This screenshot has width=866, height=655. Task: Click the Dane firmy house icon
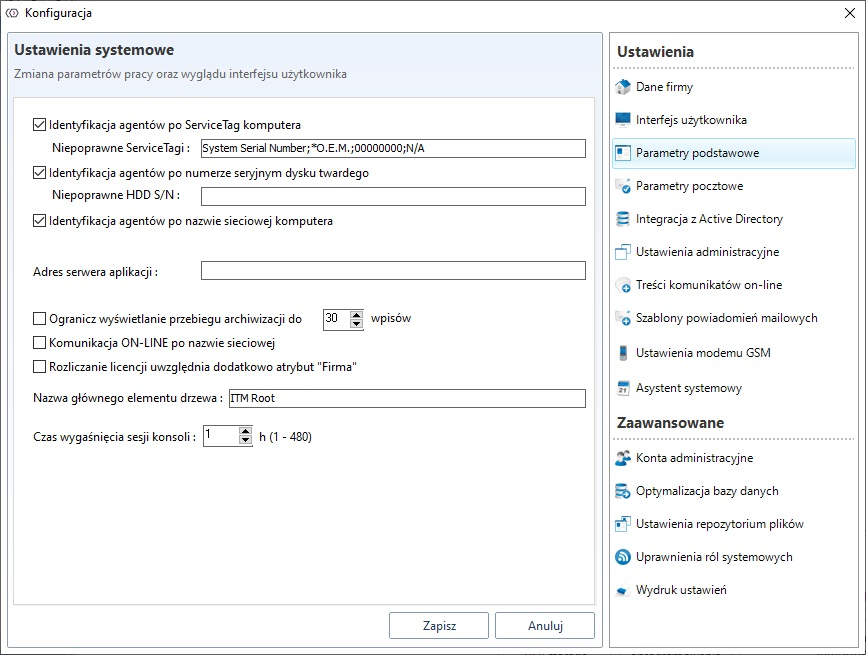tap(623, 87)
